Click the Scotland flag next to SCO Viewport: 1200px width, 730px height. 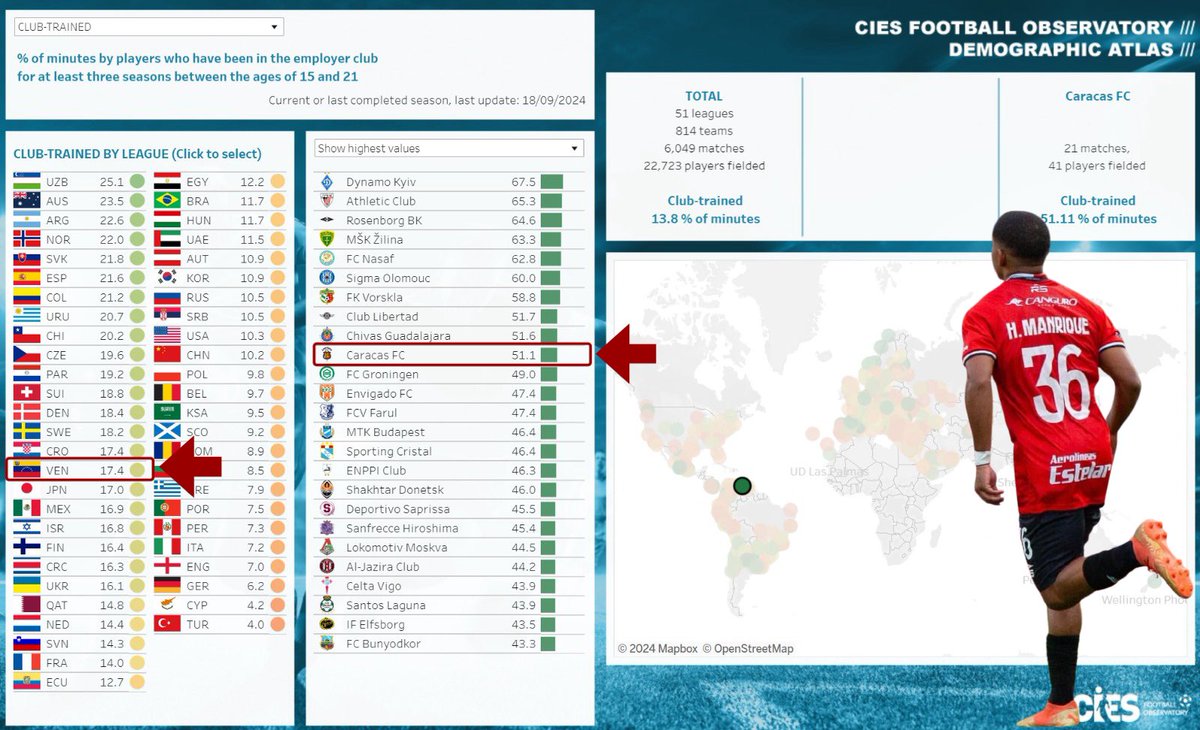pyautogui.click(x=167, y=432)
